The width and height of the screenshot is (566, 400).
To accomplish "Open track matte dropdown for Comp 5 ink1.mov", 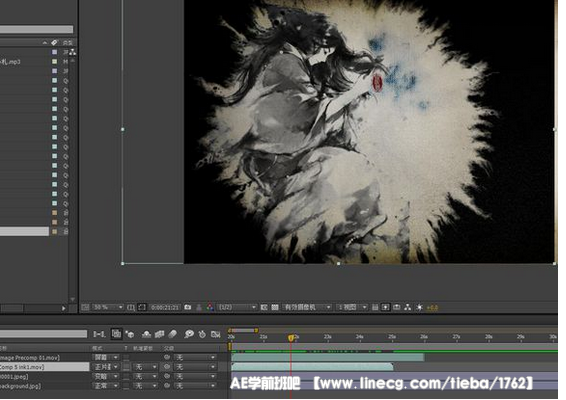I will pos(145,367).
